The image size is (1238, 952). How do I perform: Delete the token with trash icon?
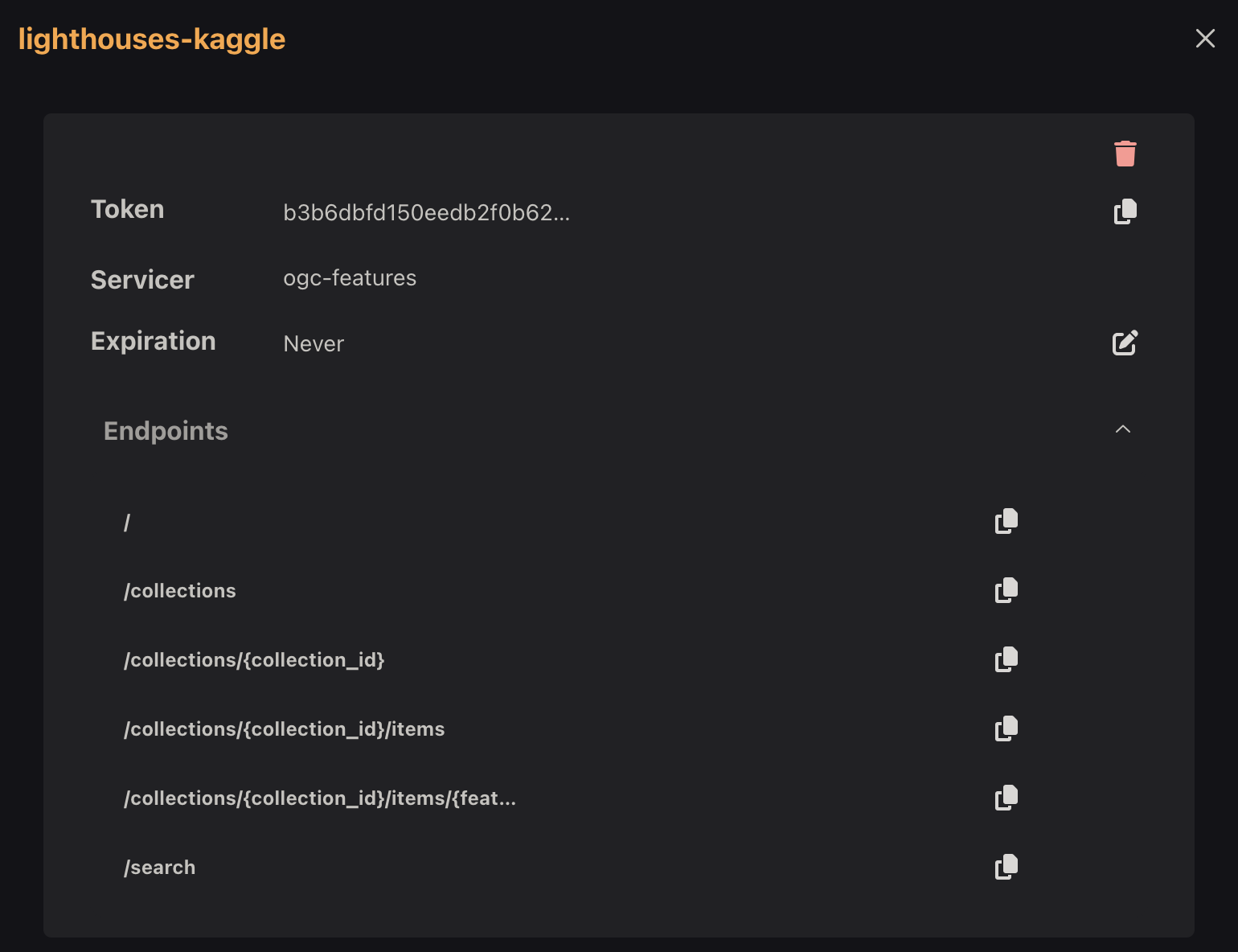pyautogui.click(x=1125, y=154)
